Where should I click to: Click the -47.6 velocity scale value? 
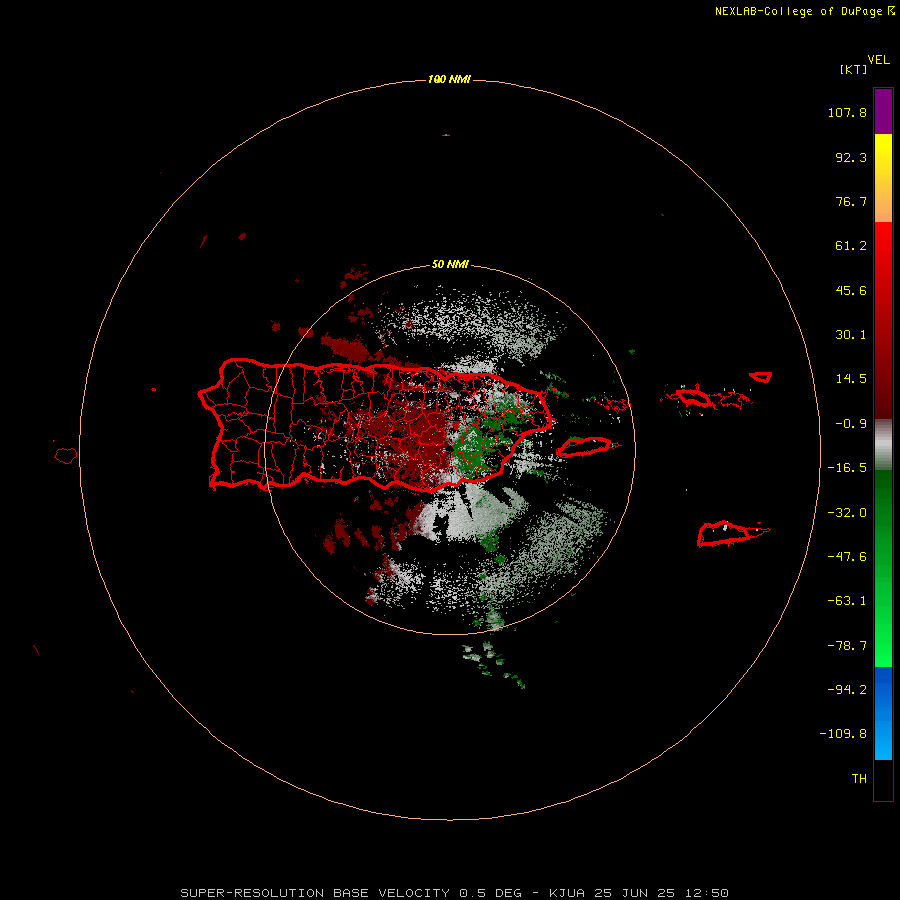[x=847, y=557]
